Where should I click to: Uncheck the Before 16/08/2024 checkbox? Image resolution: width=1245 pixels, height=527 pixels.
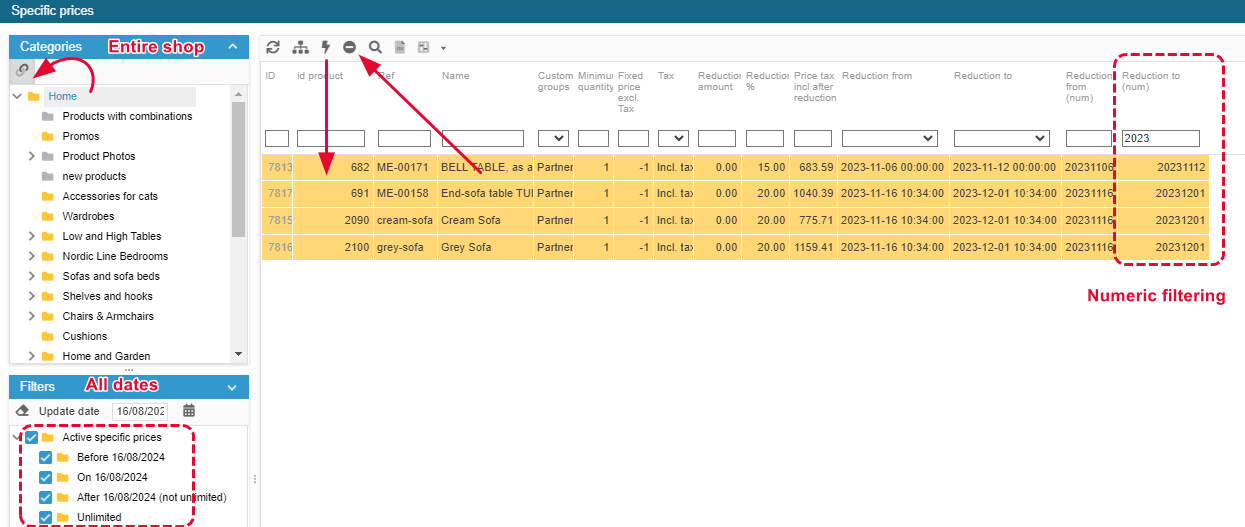point(45,458)
